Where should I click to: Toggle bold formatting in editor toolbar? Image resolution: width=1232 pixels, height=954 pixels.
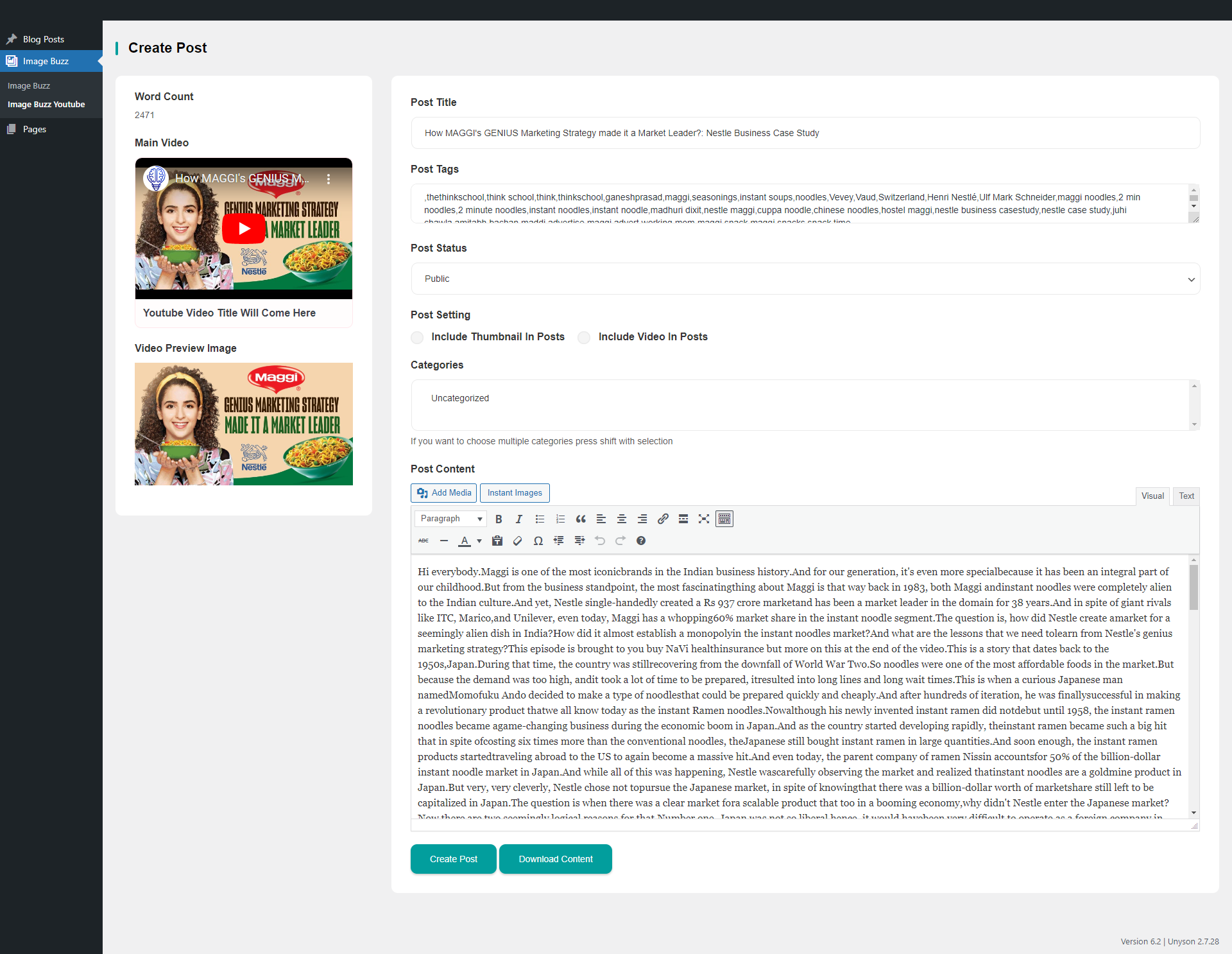point(499,519)
